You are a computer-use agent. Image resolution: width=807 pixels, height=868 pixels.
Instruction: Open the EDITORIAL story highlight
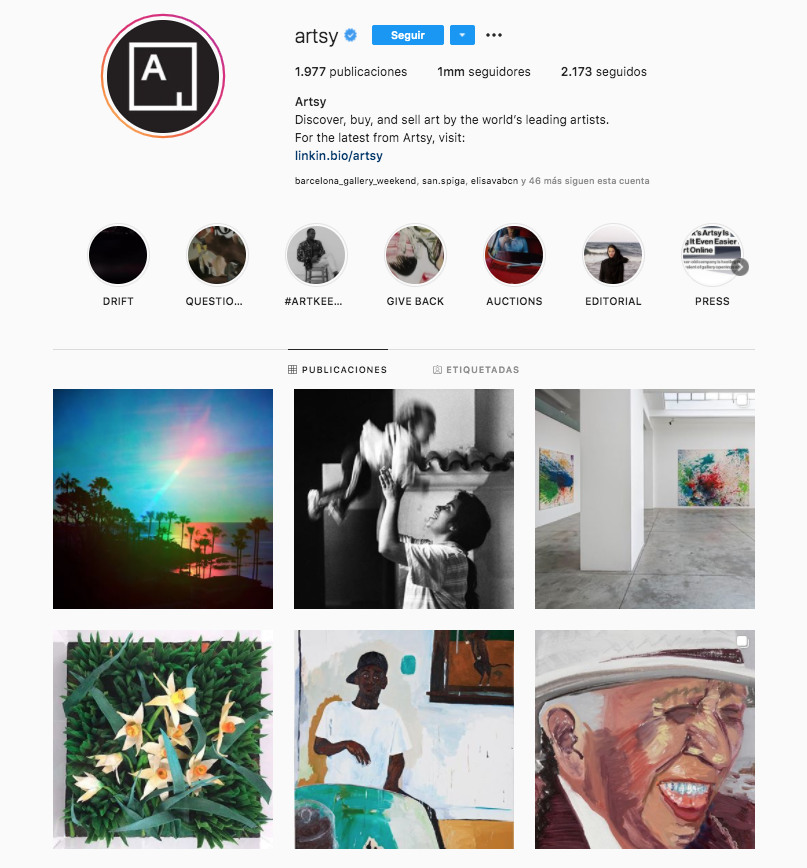tap(613, 255)
